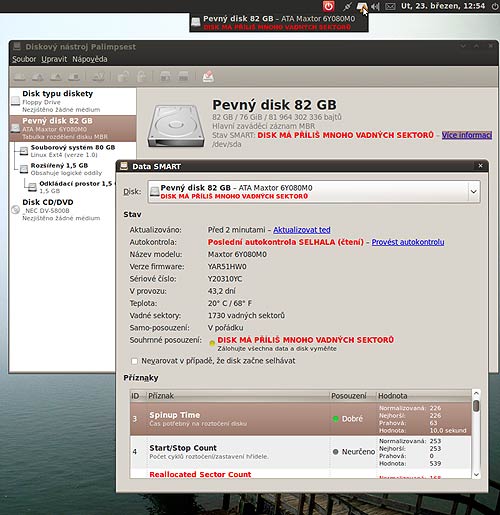Viewport: 500px width, 515px height.
Task: Open the Soubor menu
Action: pos(24,59)
